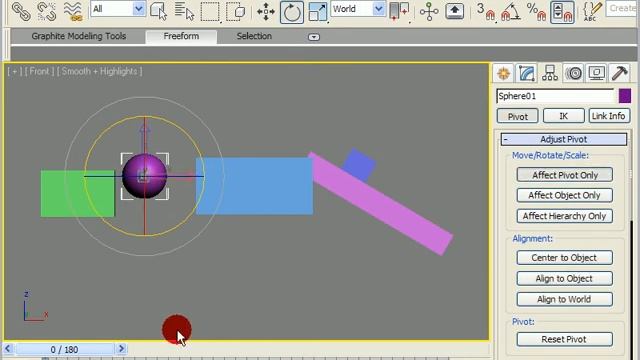
Task: Activate the Select and Link chain tool
Action: 20,11
